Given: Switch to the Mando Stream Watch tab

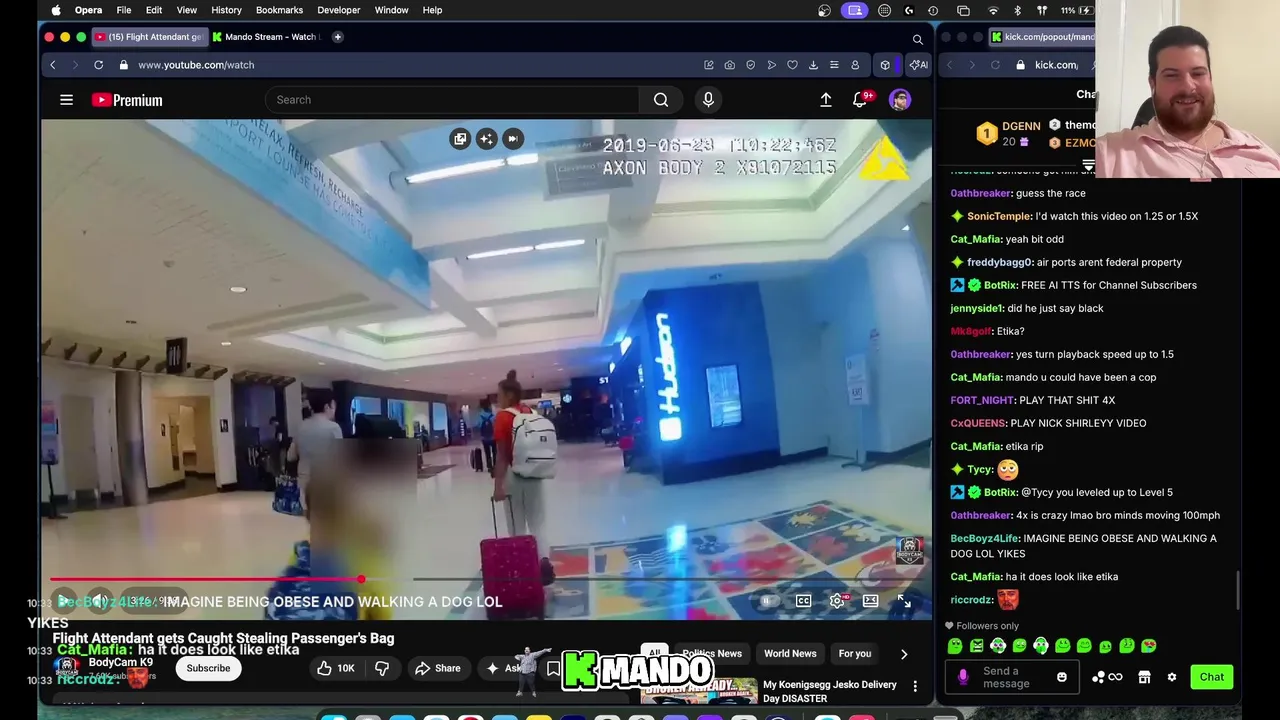Looking at the screenshot, I should [x=266, y=37].
